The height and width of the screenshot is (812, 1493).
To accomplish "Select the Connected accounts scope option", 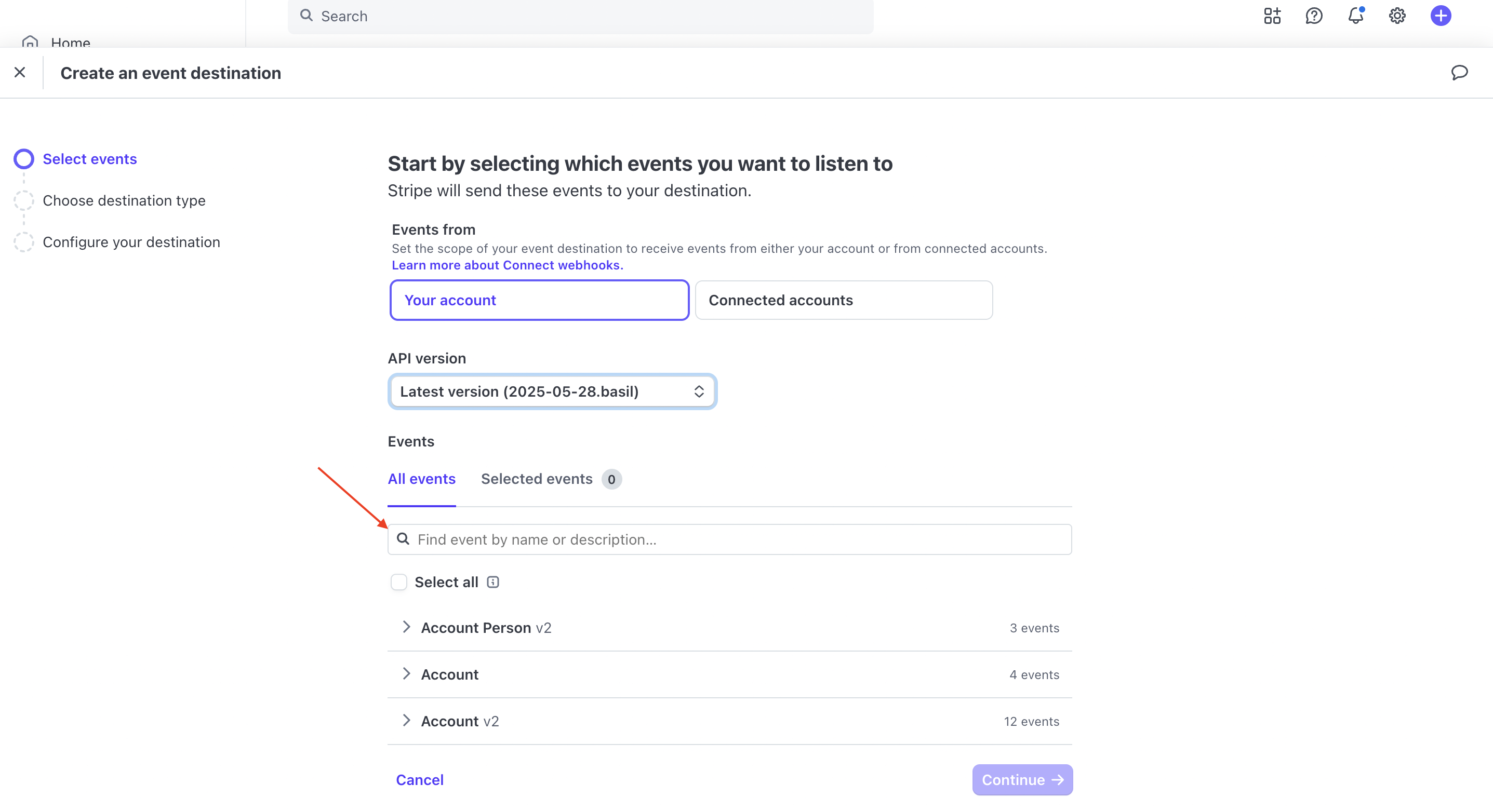I will pos(843,300).
